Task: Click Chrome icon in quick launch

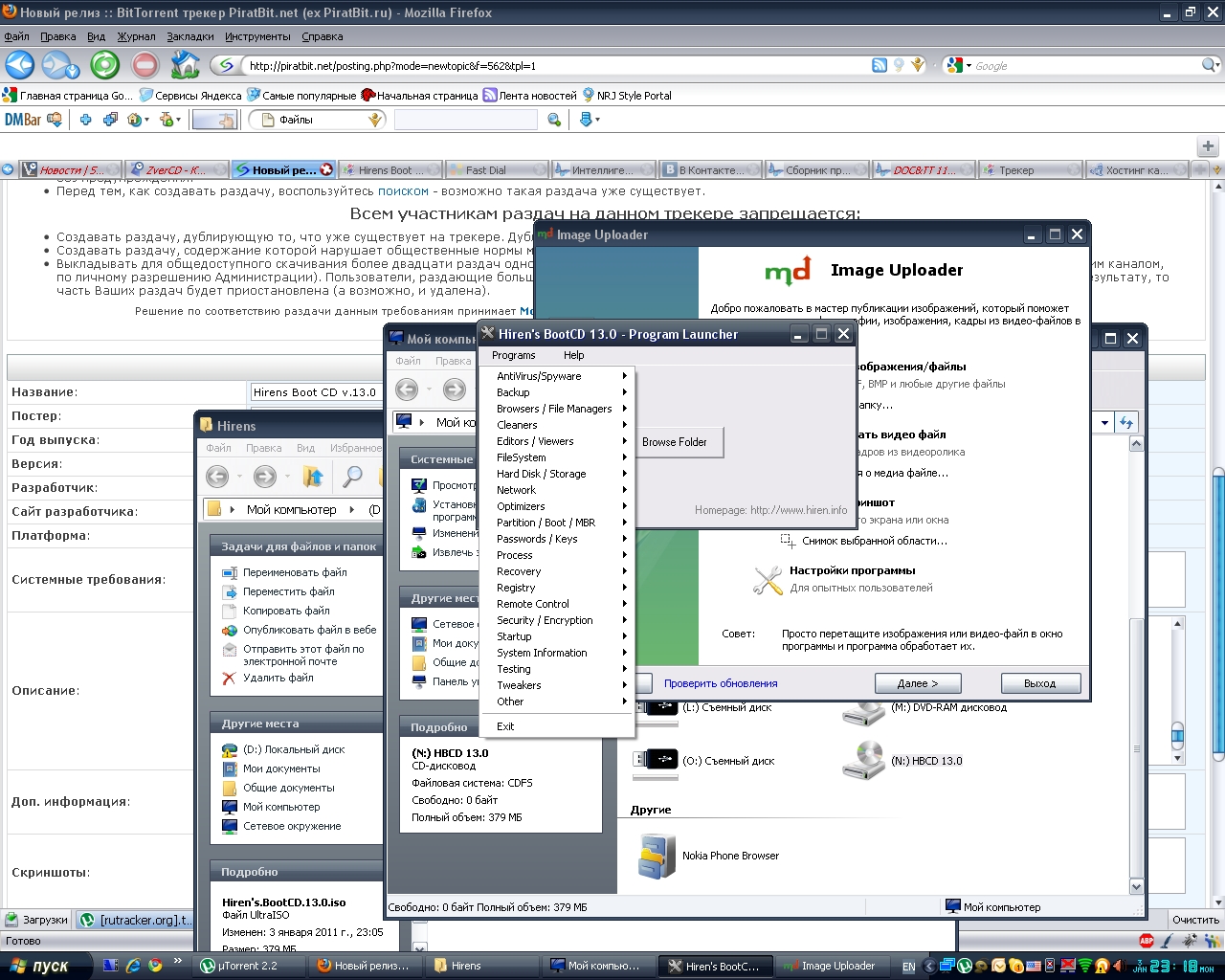Action: (x=155, y=965)
